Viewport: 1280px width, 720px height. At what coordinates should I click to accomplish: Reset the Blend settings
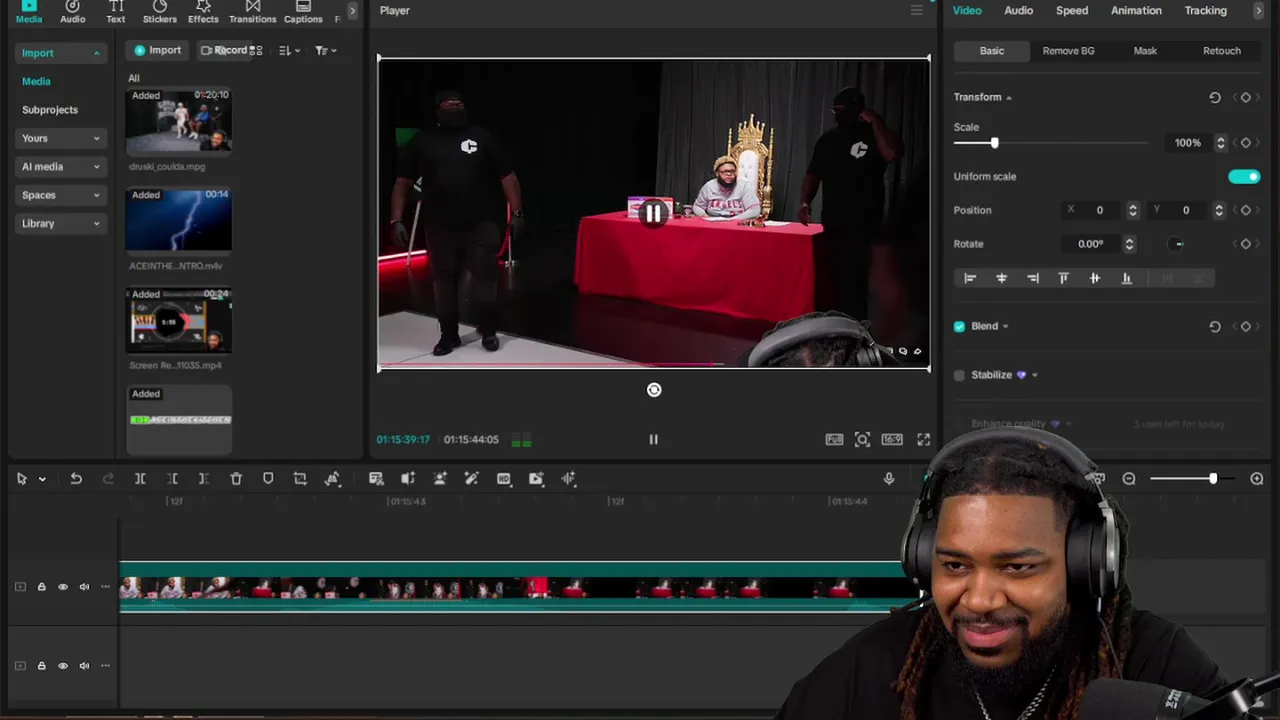tap(1215, 326)
